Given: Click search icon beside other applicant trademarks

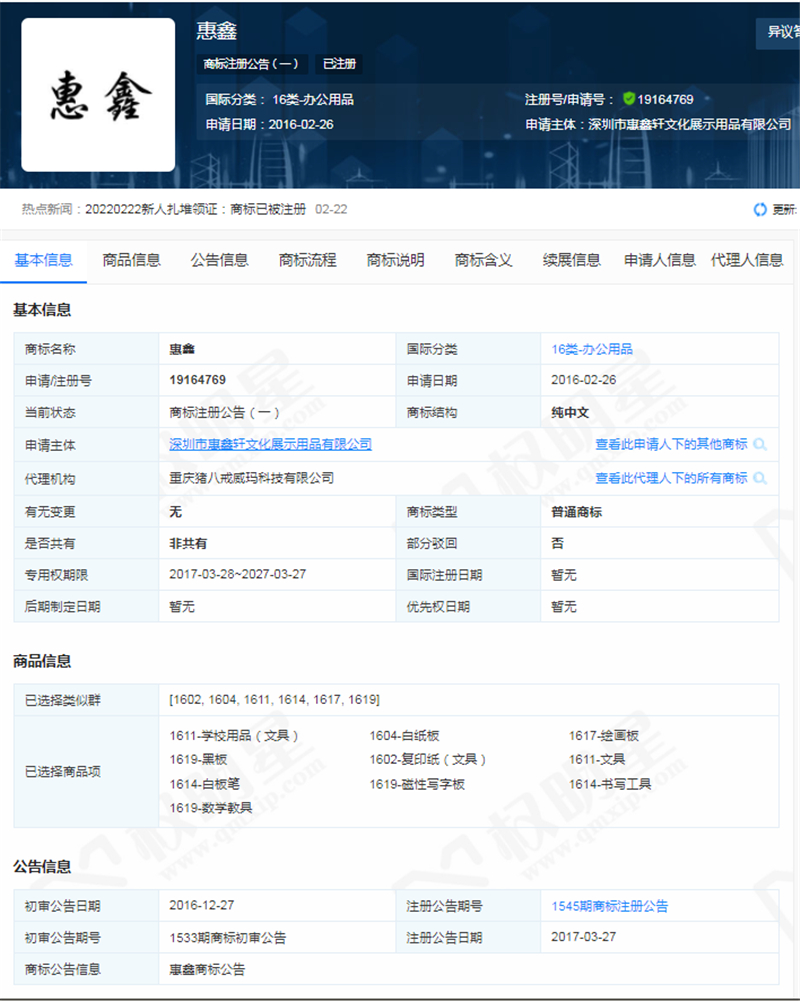Looking at the screenshot, I should coord(760,444).
